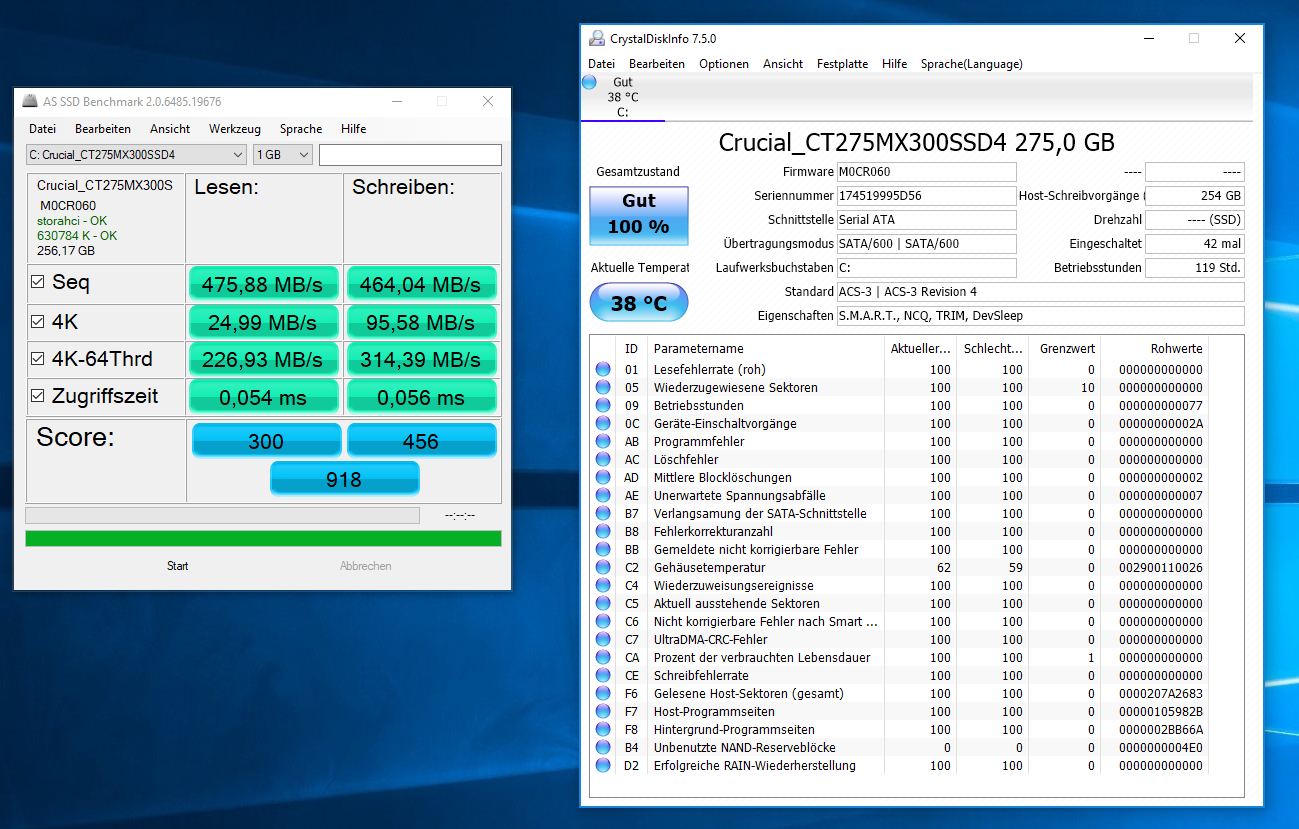This screenshot has height=829, width=1299.
Task: Click the Übertragungsmodus field SATA/600
Action: click(926, 244)
